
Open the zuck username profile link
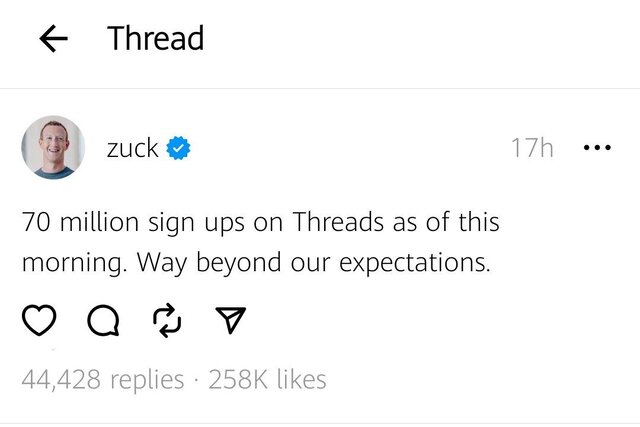coord(132,148)
